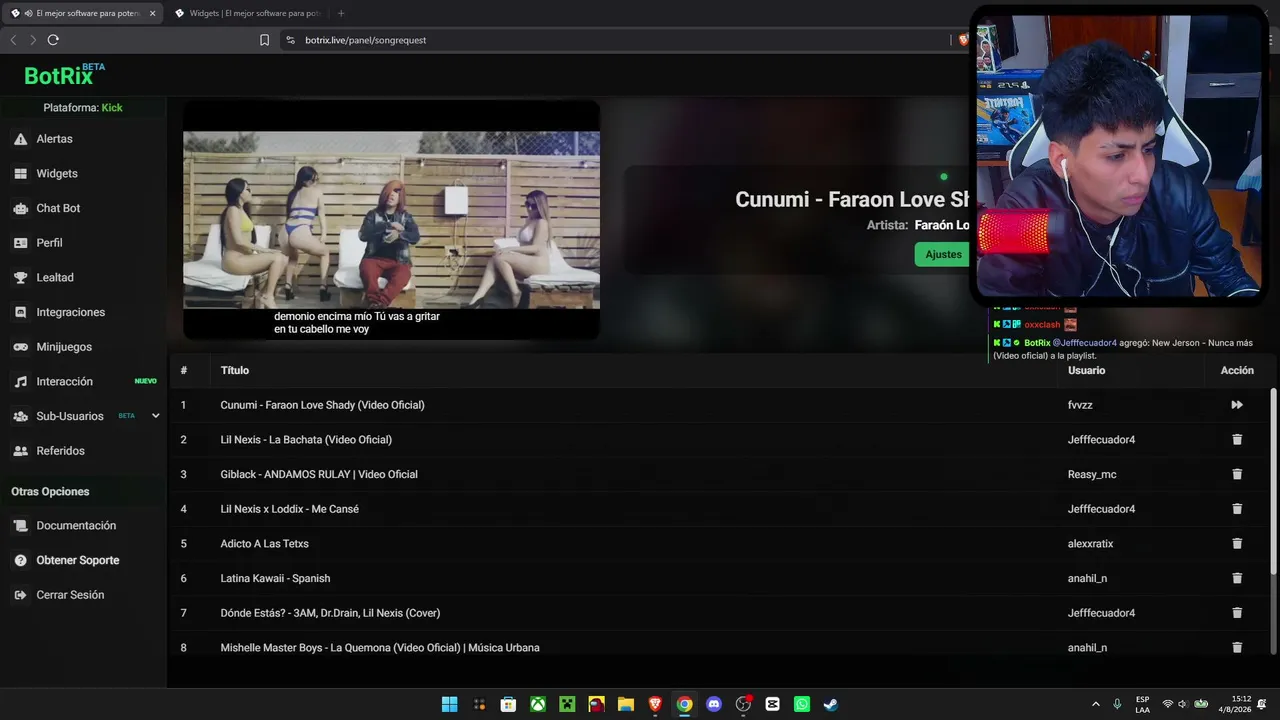The width and height of the screenshot is (1280, 720).
Task: Go back in browser history
Action: (13, 40)
